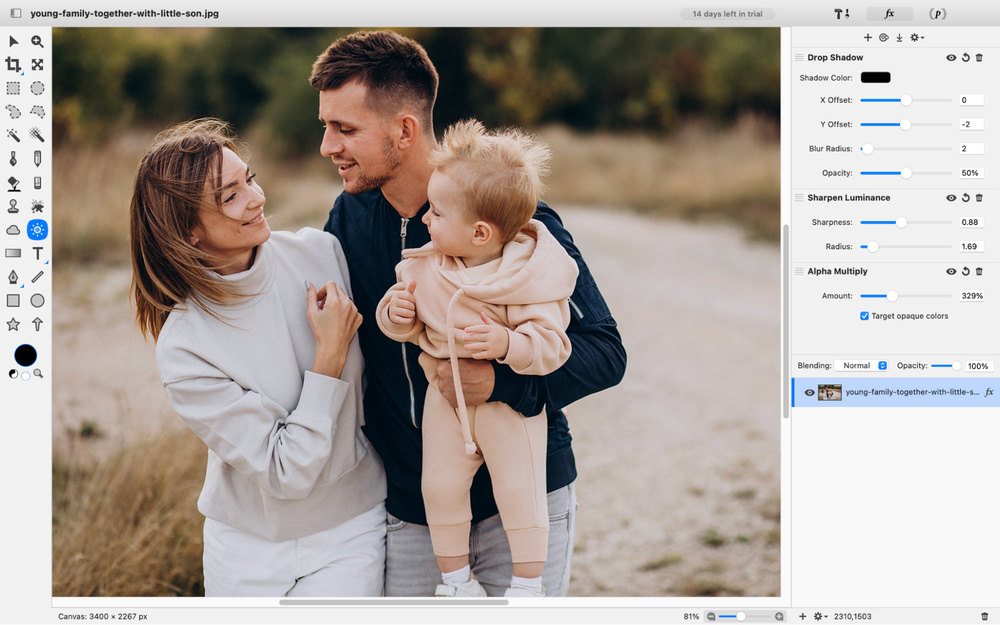Viewport: 1000px width, 625px height.
Task: Select the Magic Wand tool
Action: point(13,135)
